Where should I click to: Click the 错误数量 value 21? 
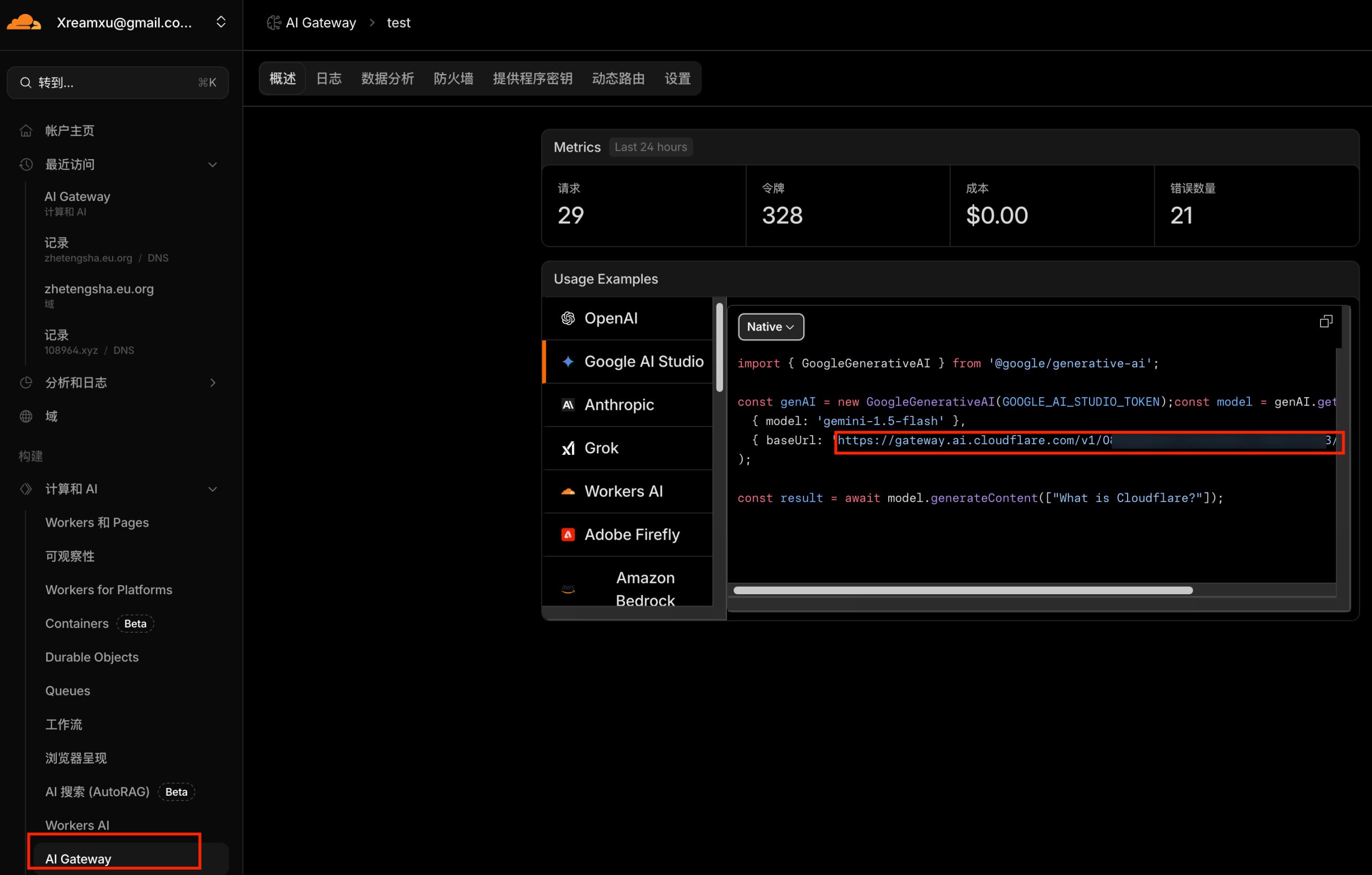pyautogui.click(x=1181, y=215)
